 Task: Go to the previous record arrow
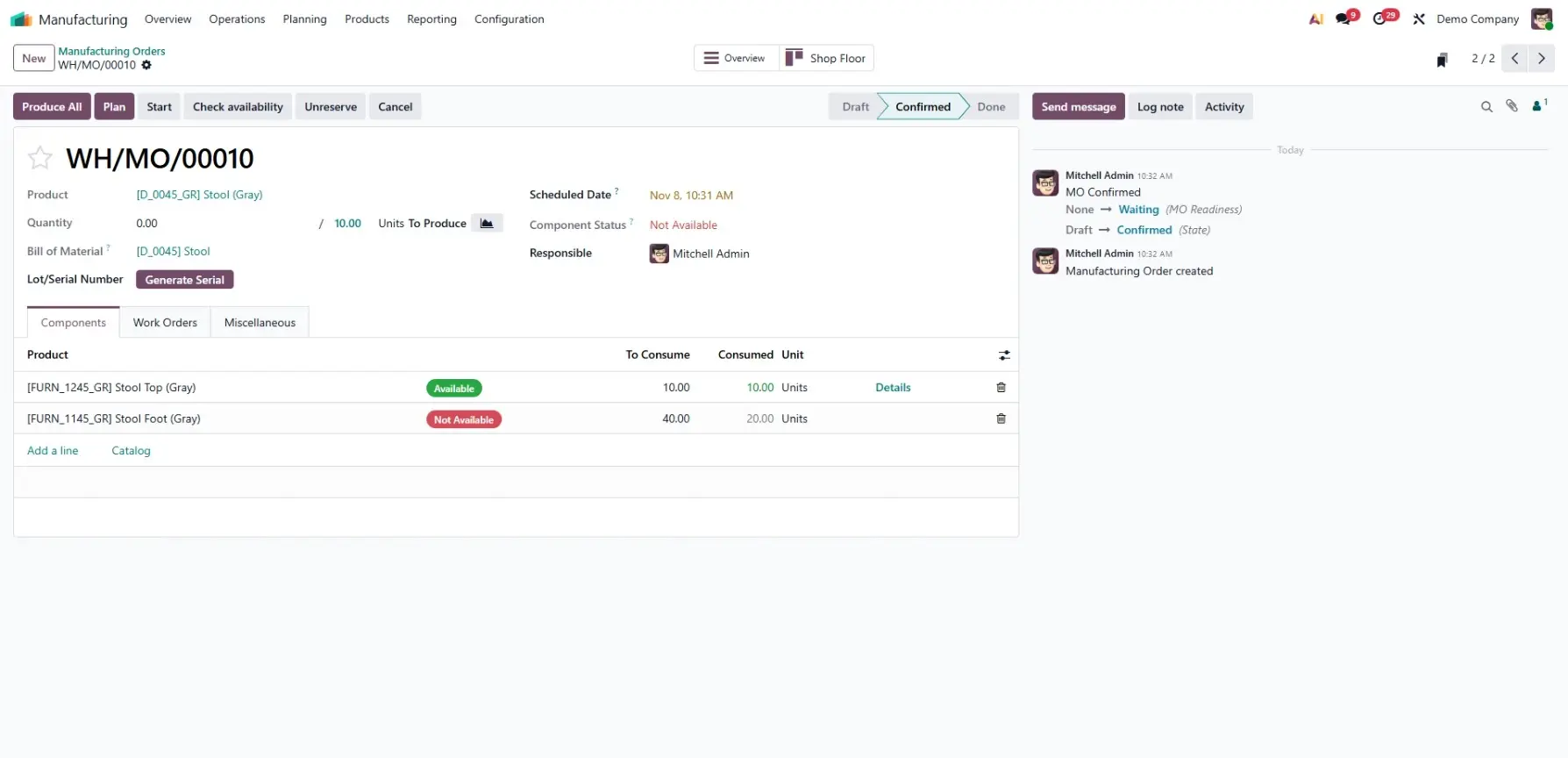click(x=1515, y=59)
